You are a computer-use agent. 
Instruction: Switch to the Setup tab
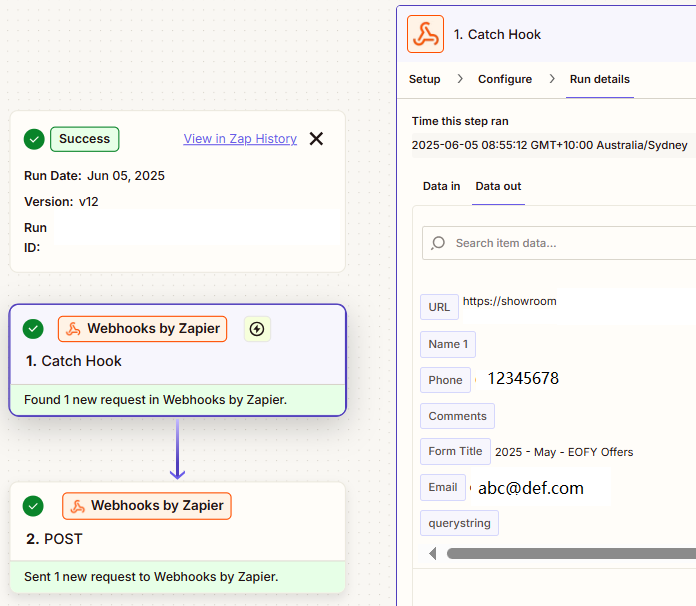point(424,79)
